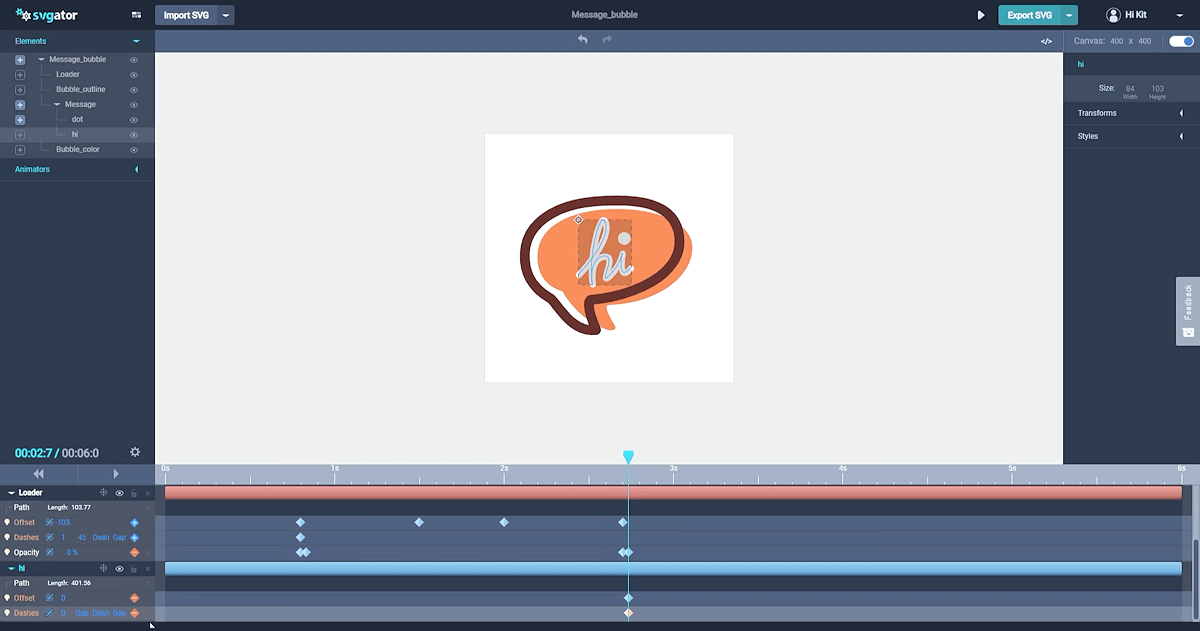Toggle the canvas switch next to the dimensions

point(1182,41)
